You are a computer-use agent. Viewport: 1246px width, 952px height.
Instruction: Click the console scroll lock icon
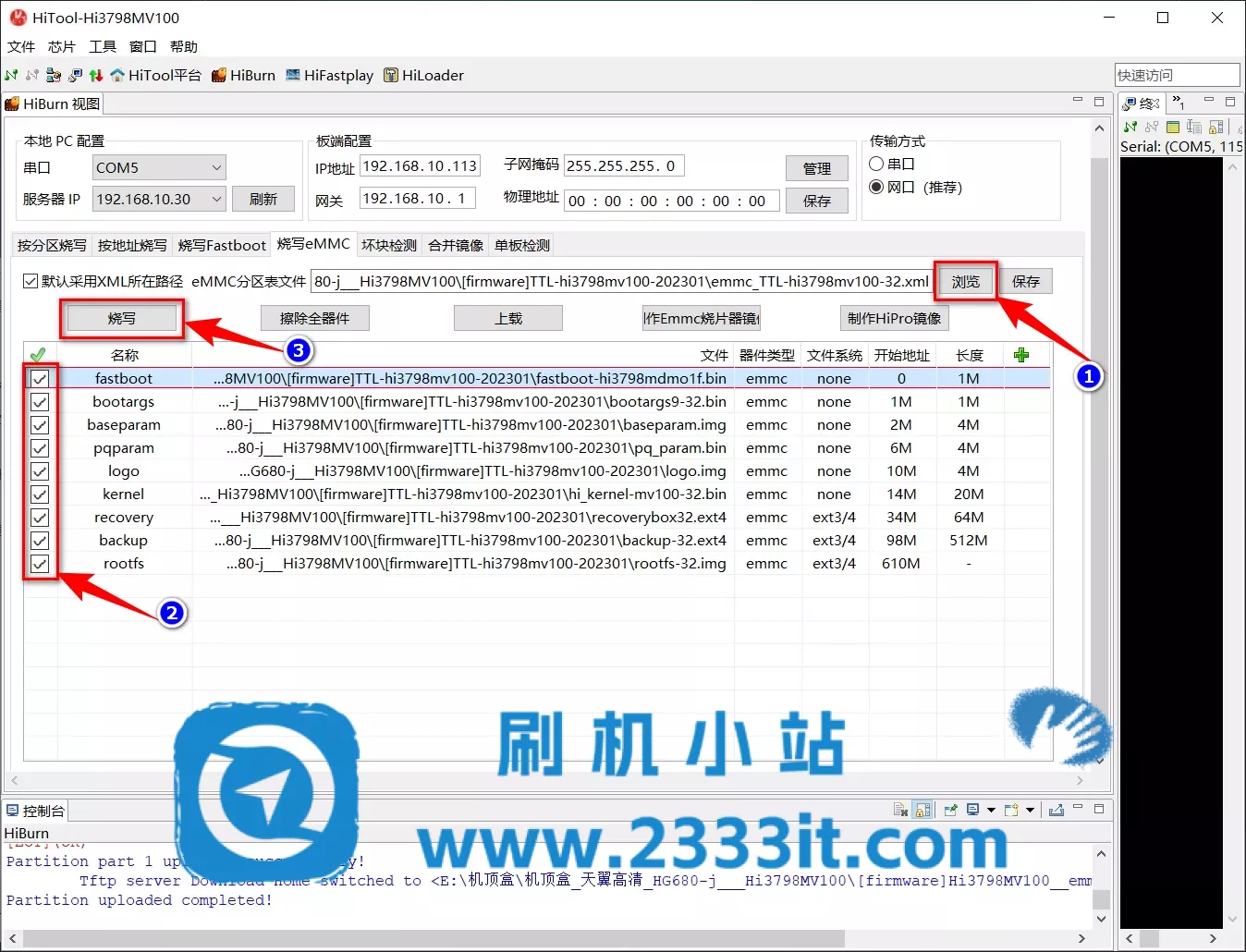[922, 811]
